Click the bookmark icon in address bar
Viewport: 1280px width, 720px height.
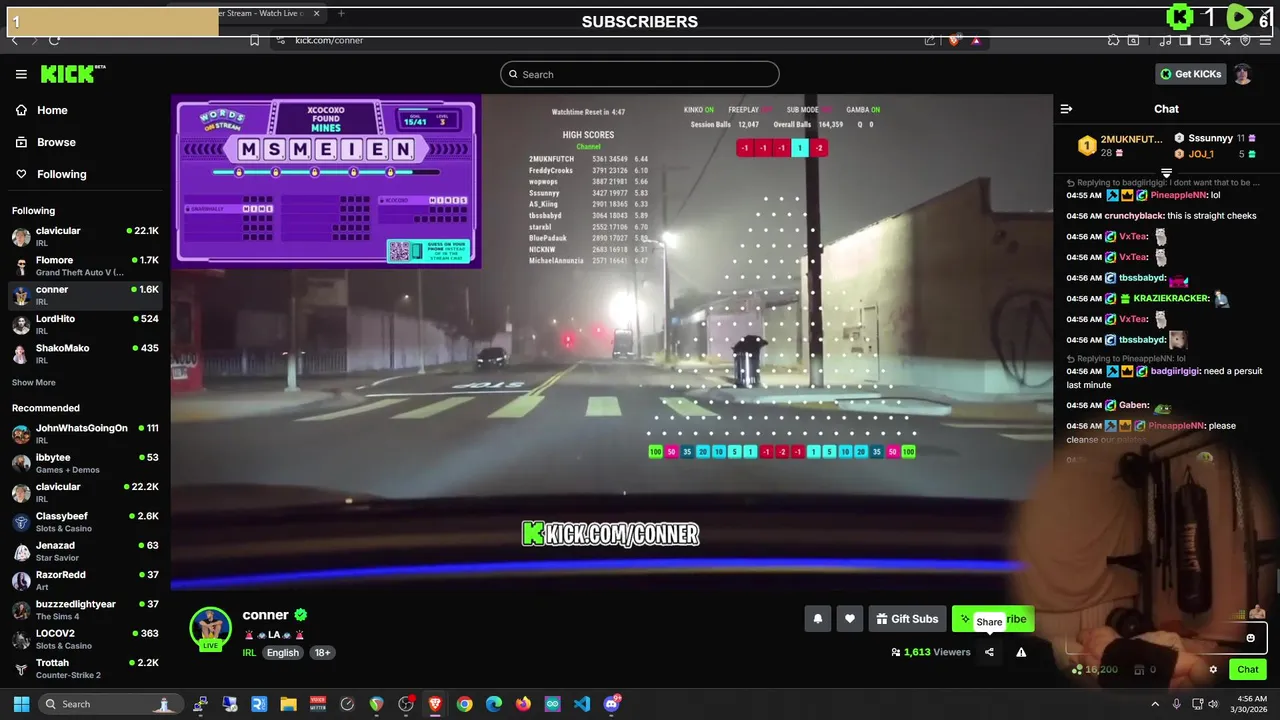click(254, 40)
